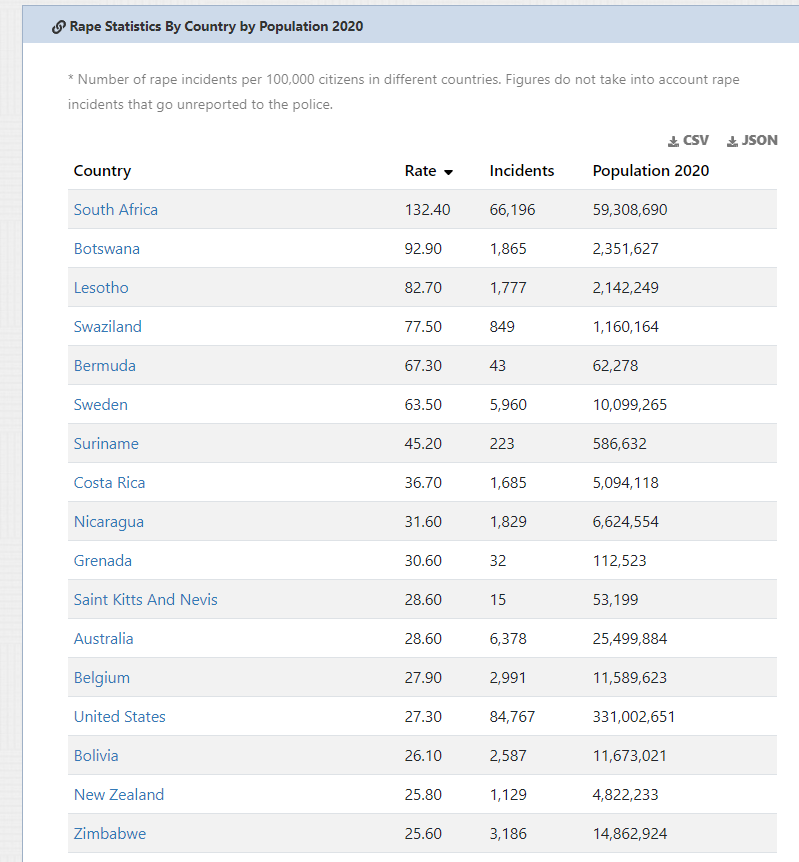
Task: Download the table as JSON
Action: 752,141
